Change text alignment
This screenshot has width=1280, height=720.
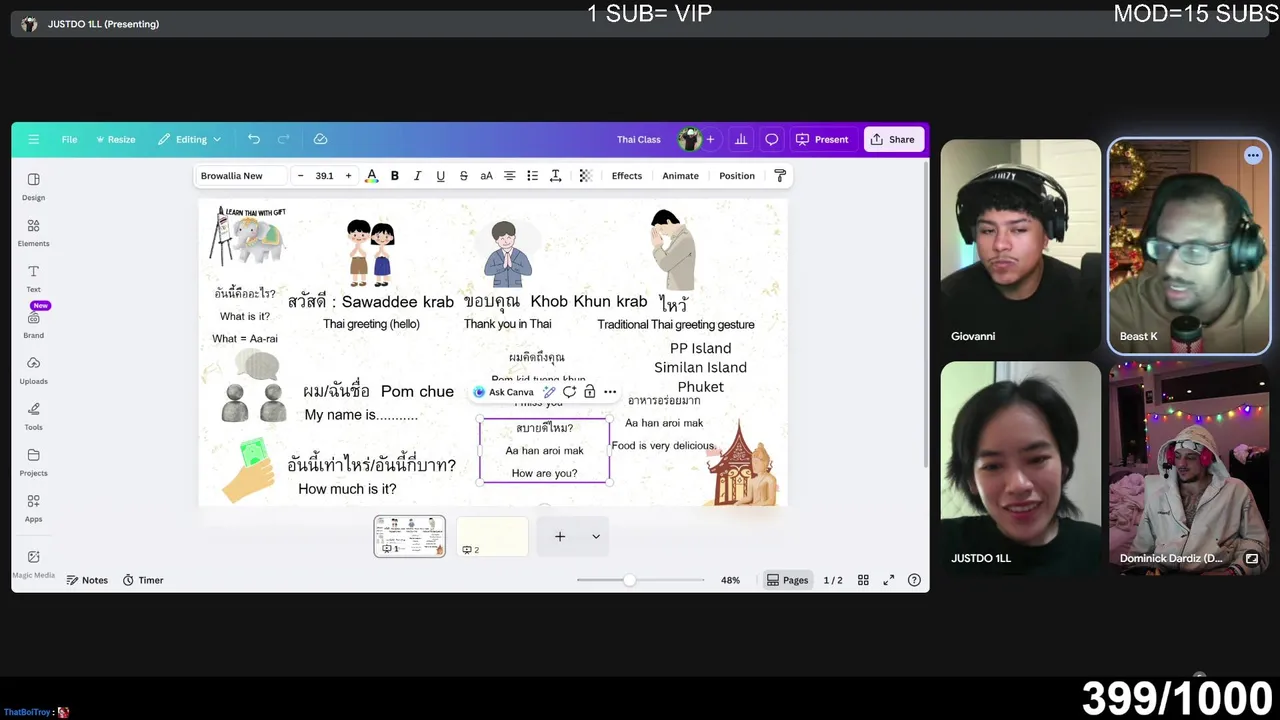(x=509, y=176)
